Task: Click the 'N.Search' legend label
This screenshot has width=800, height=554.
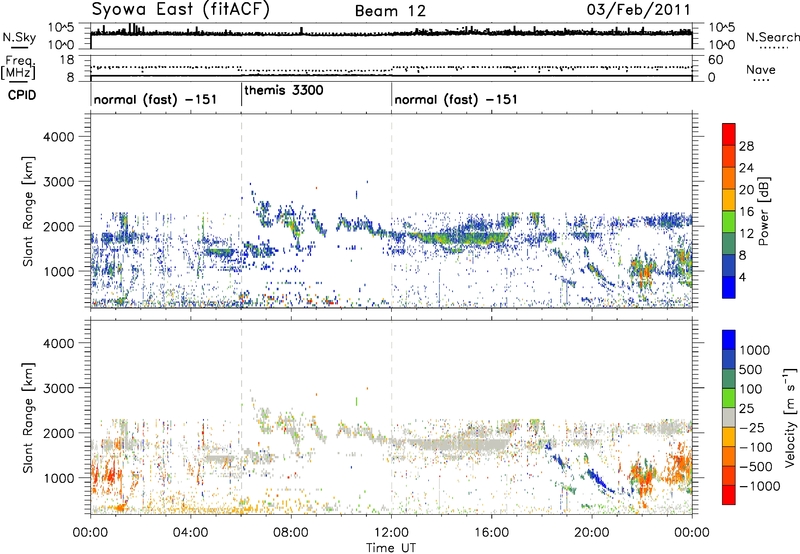Action: pyautogui.click(x=772, y=37)
